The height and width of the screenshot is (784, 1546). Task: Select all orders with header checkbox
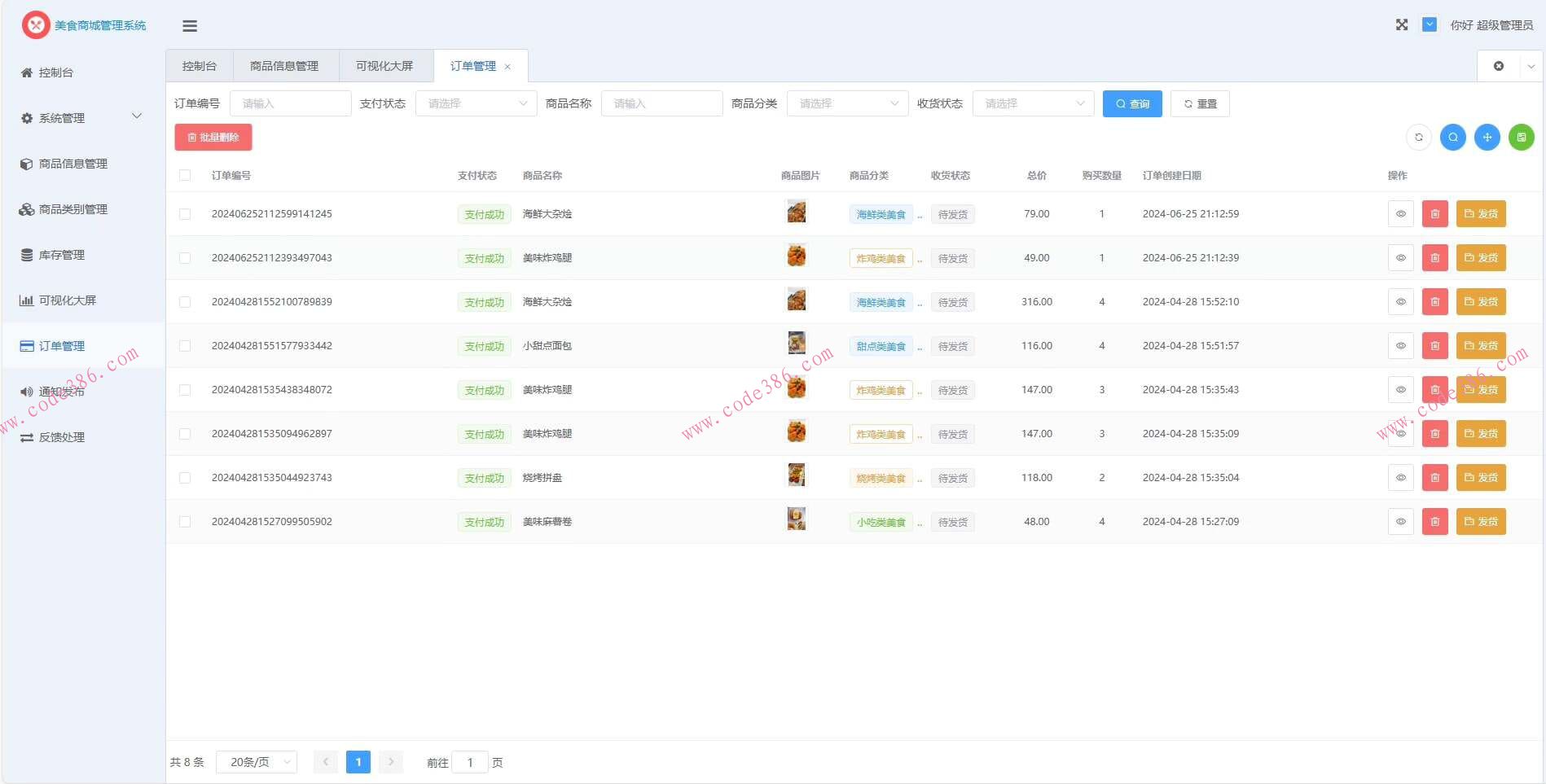tap(185, 176)
